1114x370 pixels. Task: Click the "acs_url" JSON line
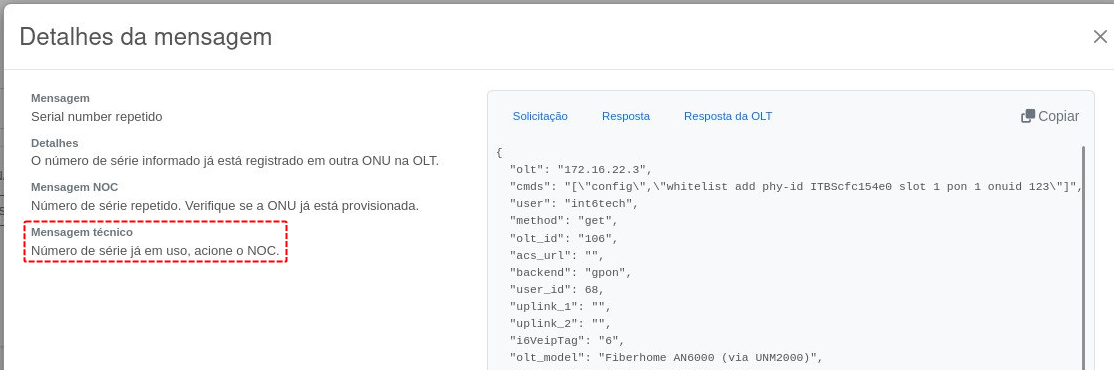pos(558,255)
